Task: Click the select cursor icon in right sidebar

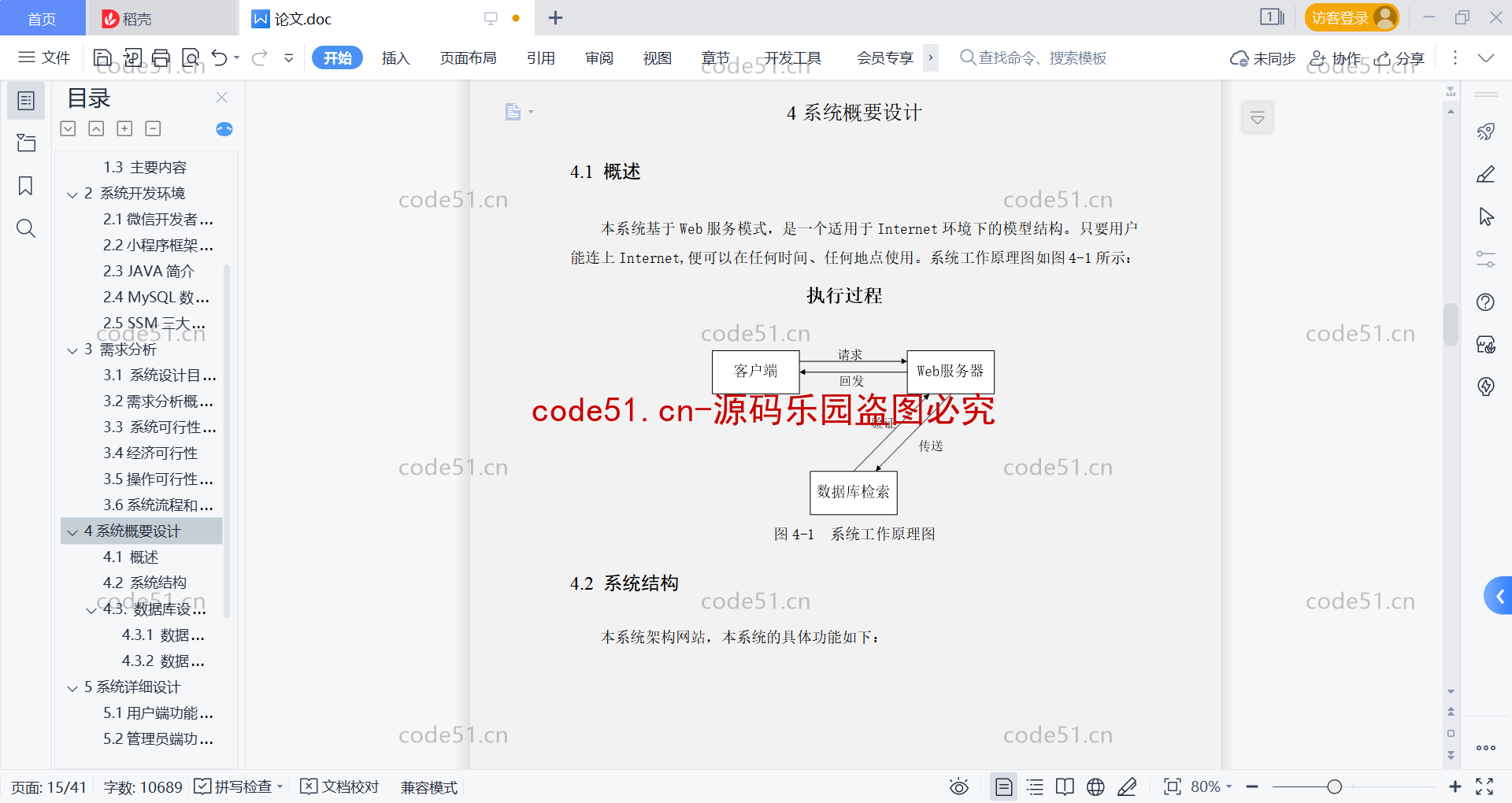Action: click(1486, 216)
